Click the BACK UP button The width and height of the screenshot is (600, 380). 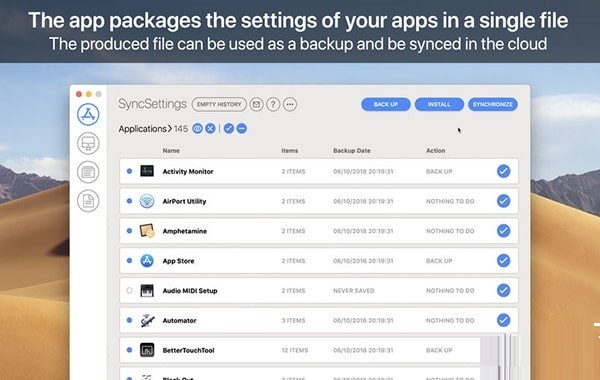click(x=386, y=104)
